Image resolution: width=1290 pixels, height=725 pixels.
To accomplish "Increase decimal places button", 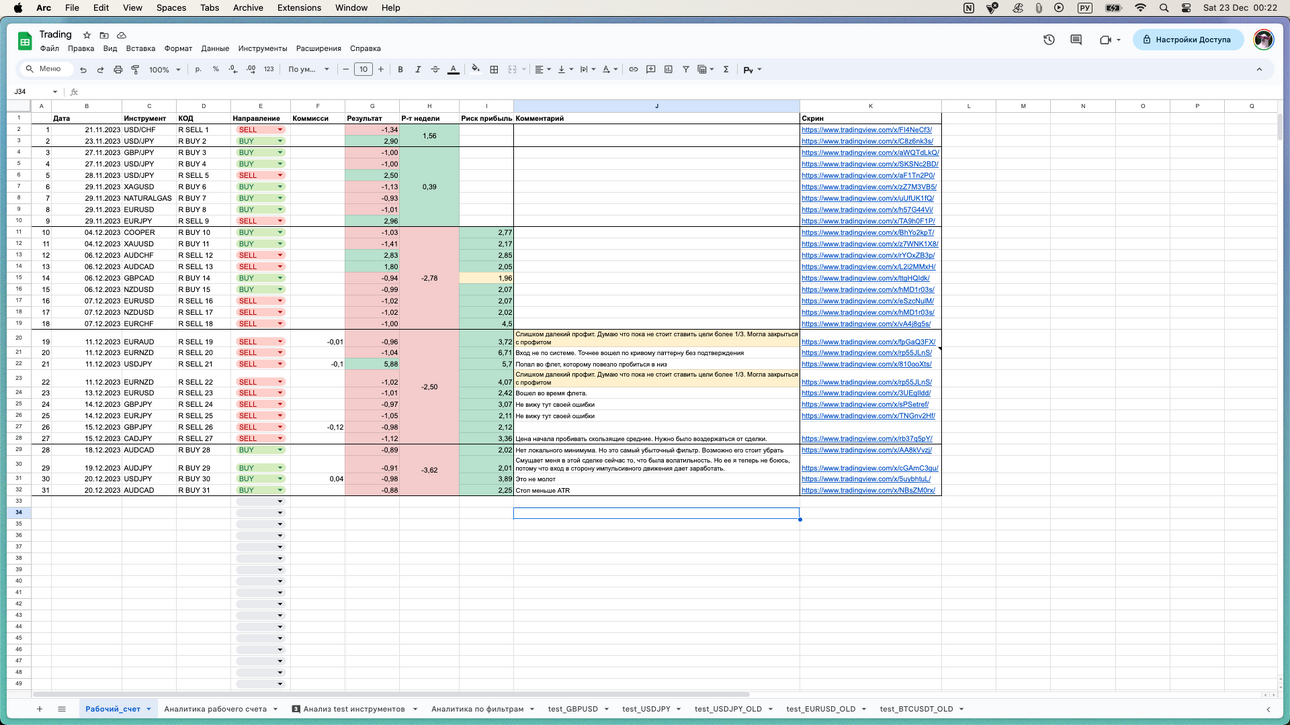I will 250,70.
